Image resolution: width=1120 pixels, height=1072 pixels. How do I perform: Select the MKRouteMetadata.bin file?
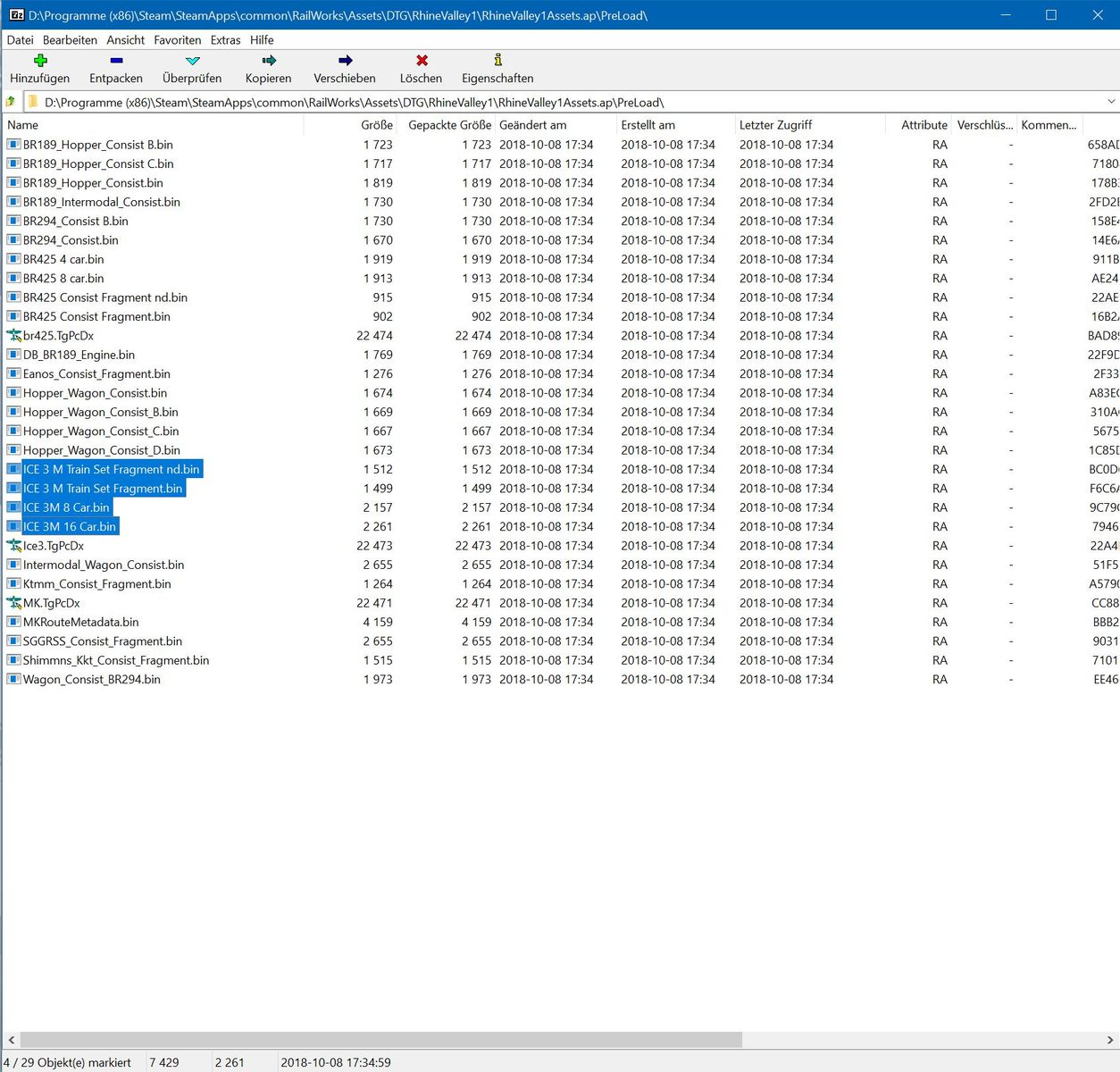click(x=80, y=623)
